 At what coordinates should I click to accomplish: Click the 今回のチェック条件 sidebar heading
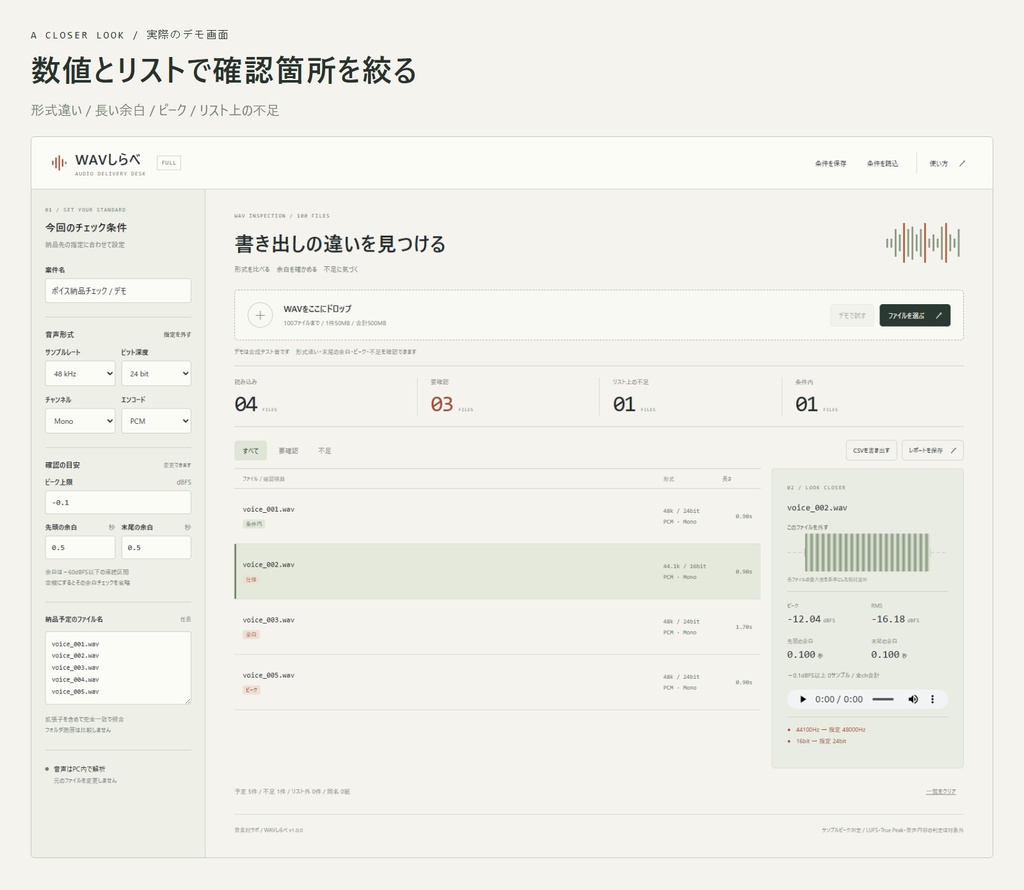point(86,227)
